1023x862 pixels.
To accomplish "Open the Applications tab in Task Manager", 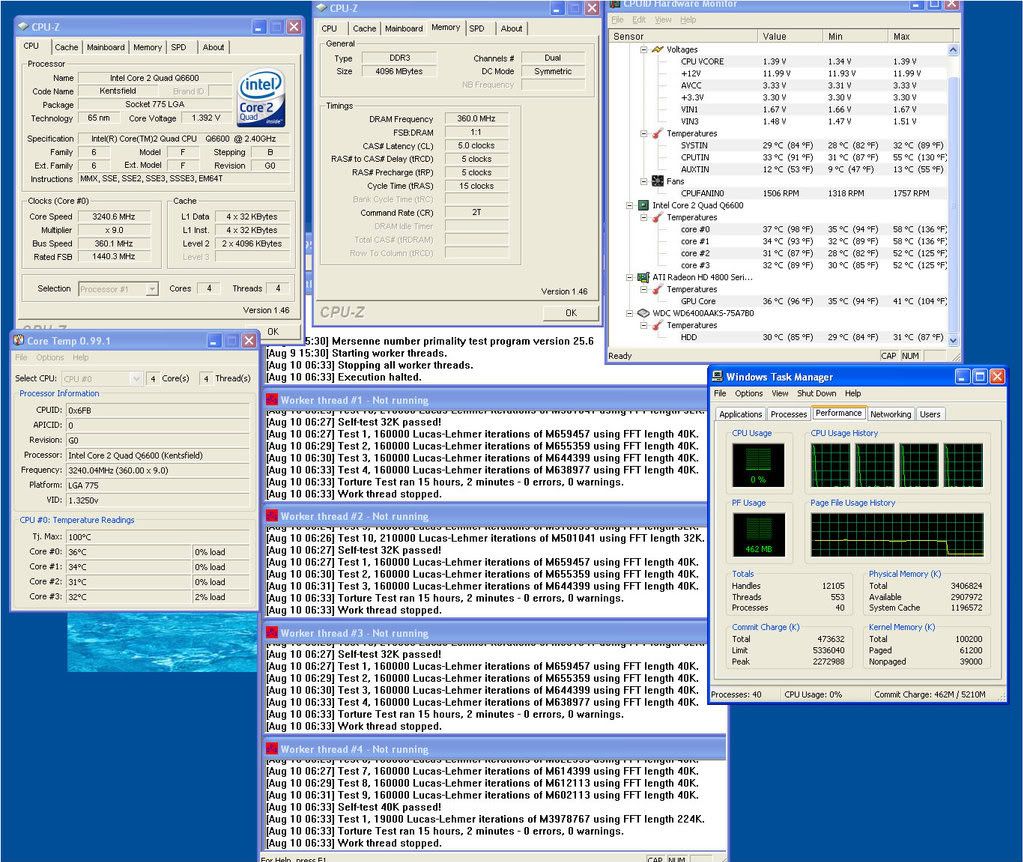I will pyautogui.click(x=740, y=414).
